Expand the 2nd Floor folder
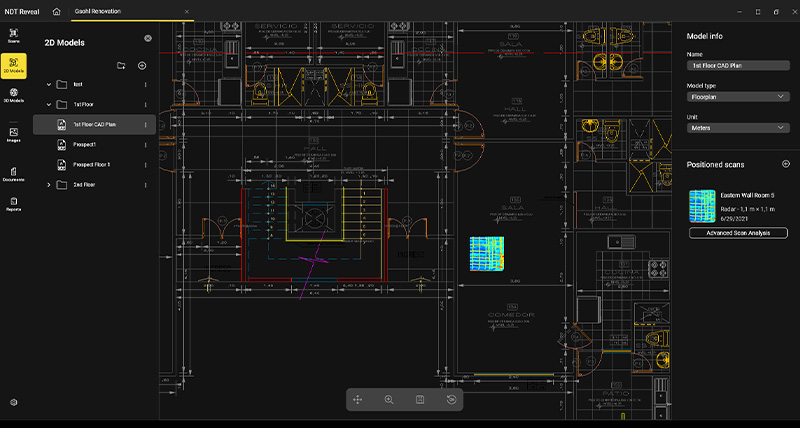The height and width of the screenshot is (428, 800). 49,185
